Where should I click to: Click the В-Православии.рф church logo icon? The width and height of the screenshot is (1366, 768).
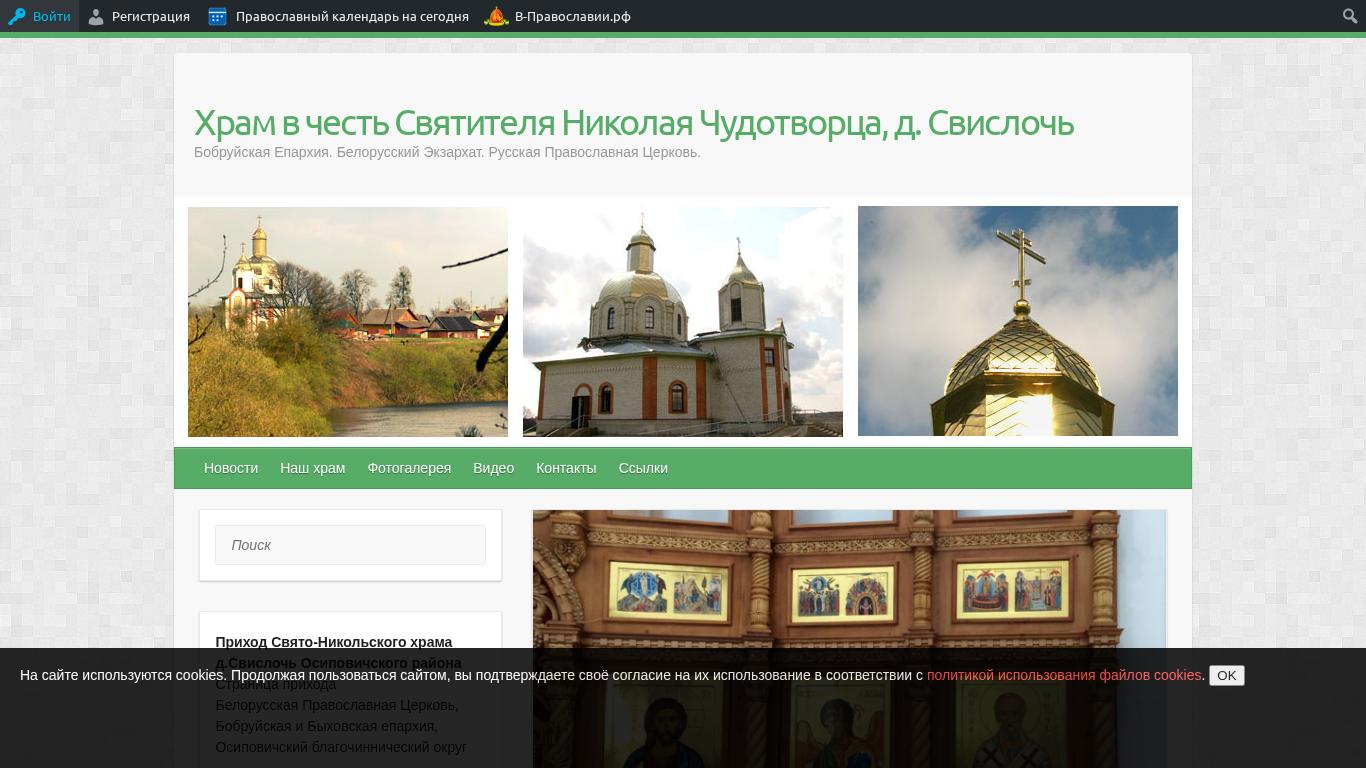click(496, 16)
